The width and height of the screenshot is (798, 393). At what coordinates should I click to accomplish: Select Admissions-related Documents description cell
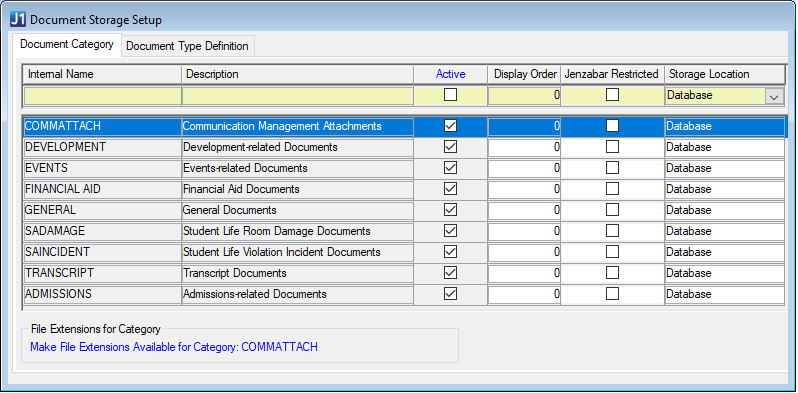(298, 294)
